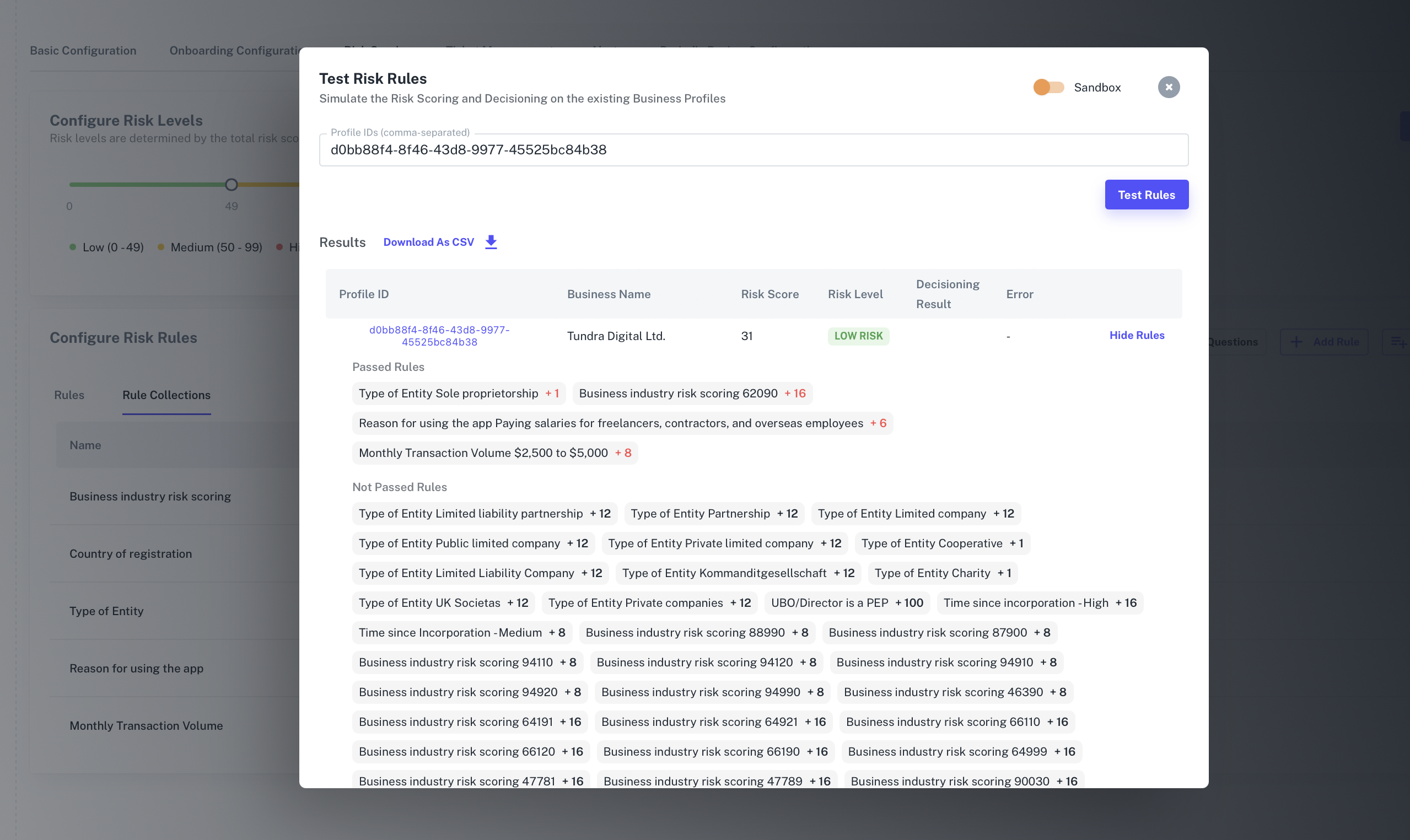Click Type of Entity Private limited company chip
The image size is (1410, 840).
724,544
